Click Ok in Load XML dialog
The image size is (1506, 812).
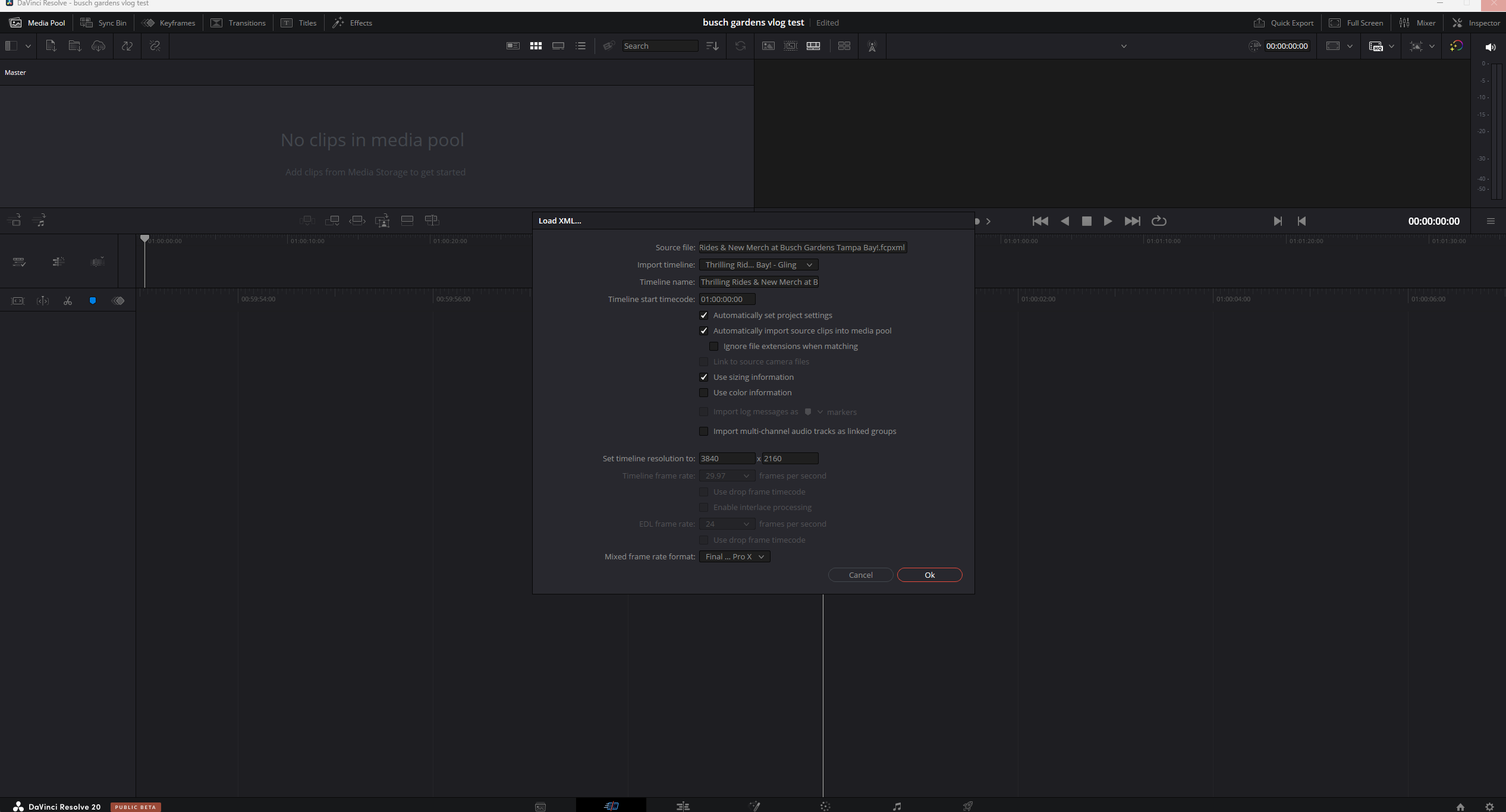(x=929, y=575)
